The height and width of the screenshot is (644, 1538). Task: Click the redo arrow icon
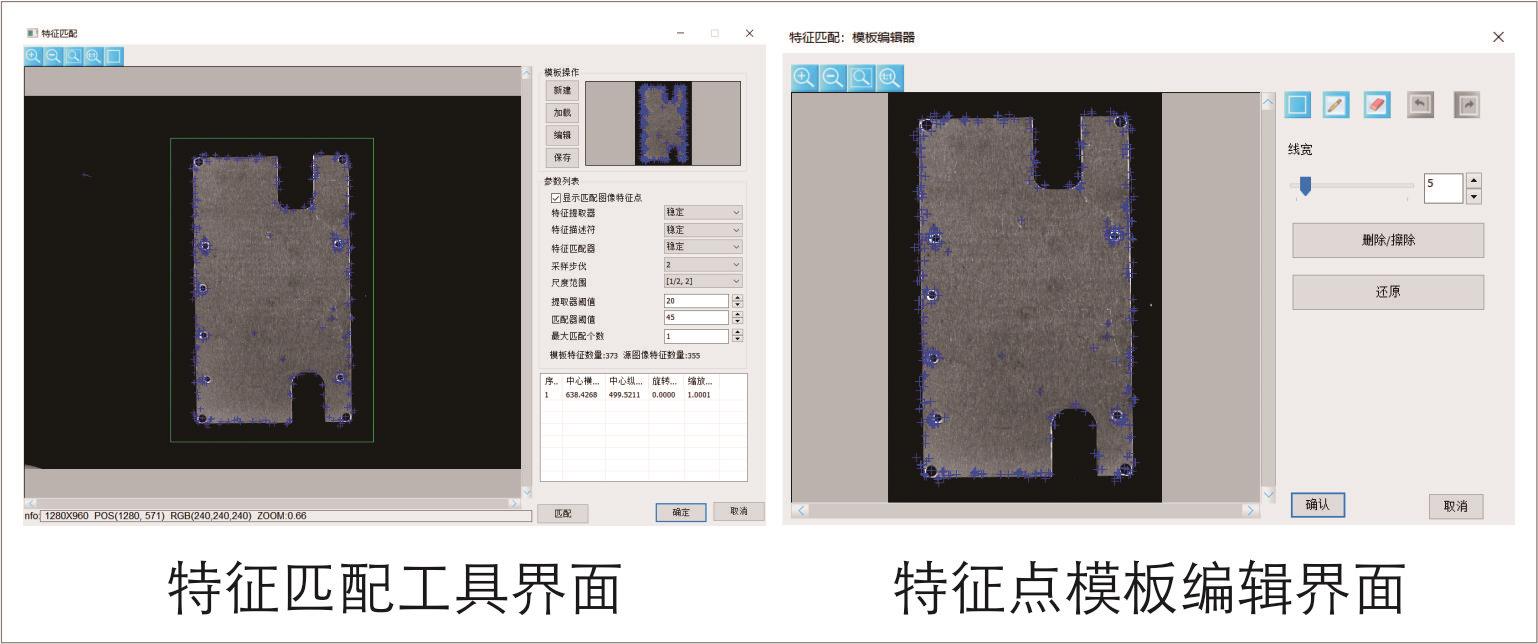(x=1466, y=105)
